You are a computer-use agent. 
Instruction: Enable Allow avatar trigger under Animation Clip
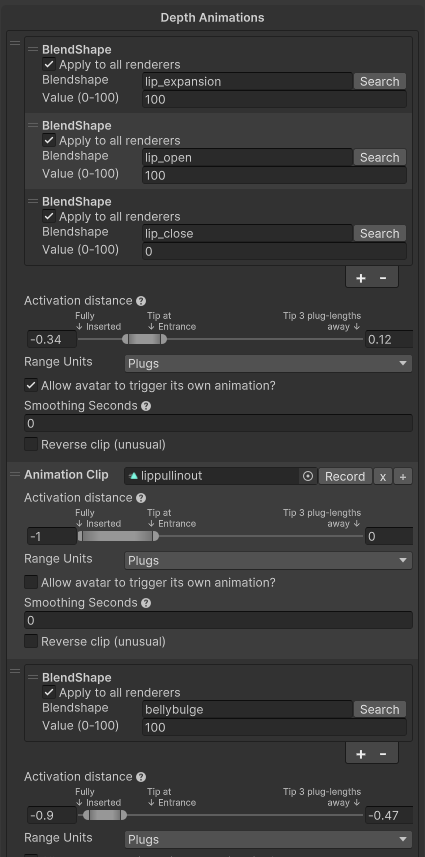click(x=31, y=582)
